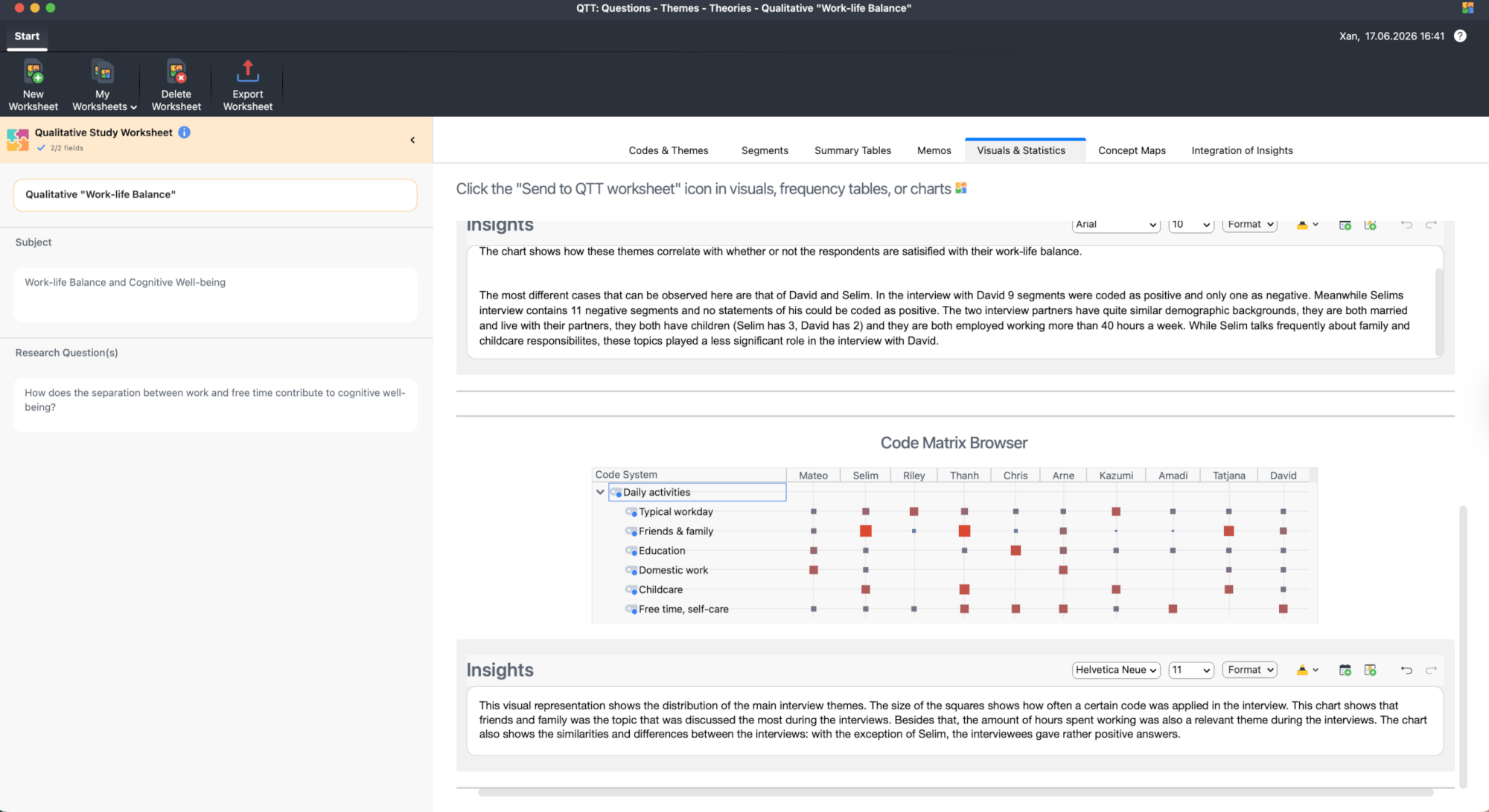Collapse the Daily activities code tree
1489x812 pixels.
tap(600, 492)
